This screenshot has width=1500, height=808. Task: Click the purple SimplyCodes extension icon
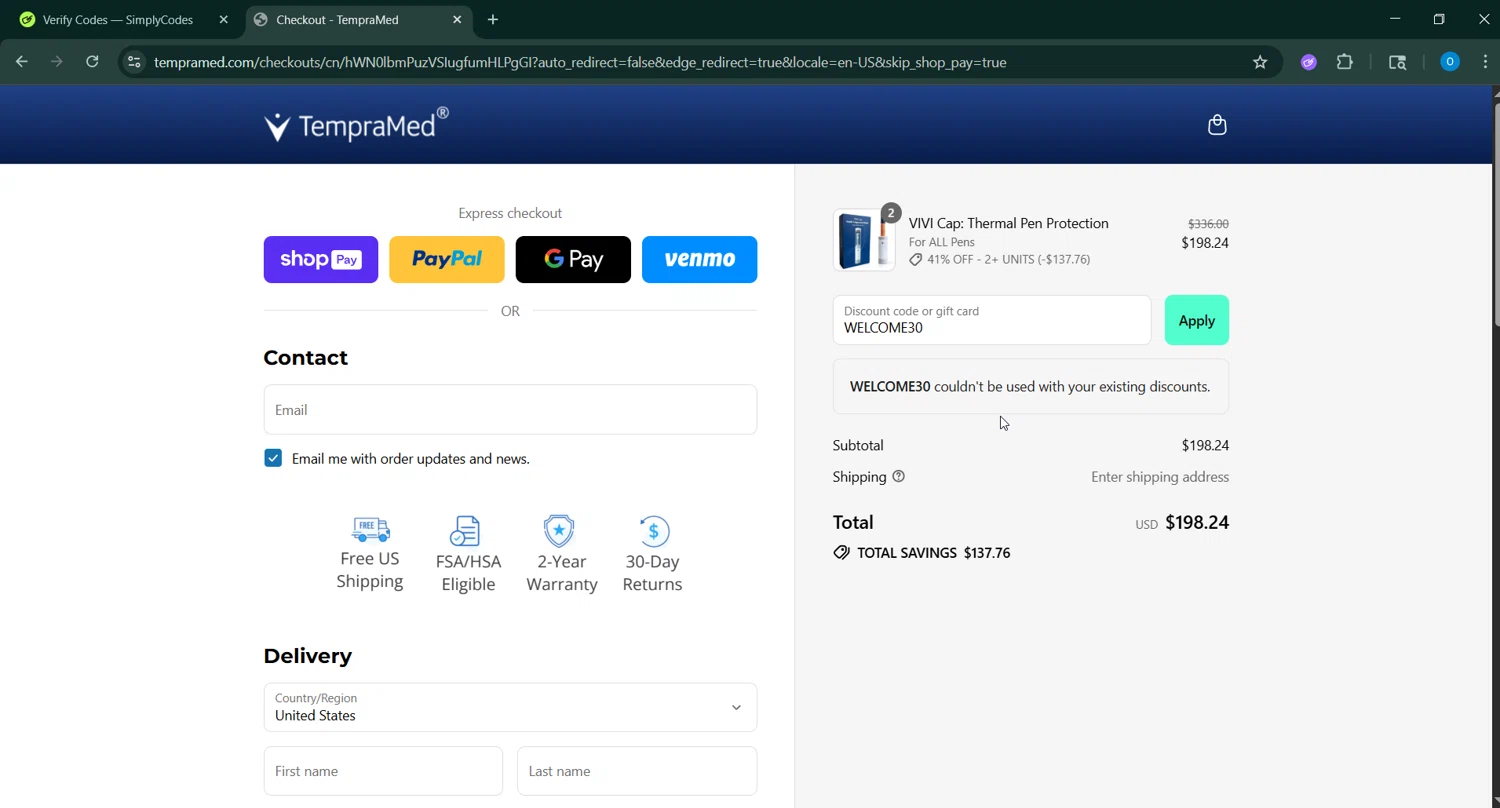pos(1308,62)
